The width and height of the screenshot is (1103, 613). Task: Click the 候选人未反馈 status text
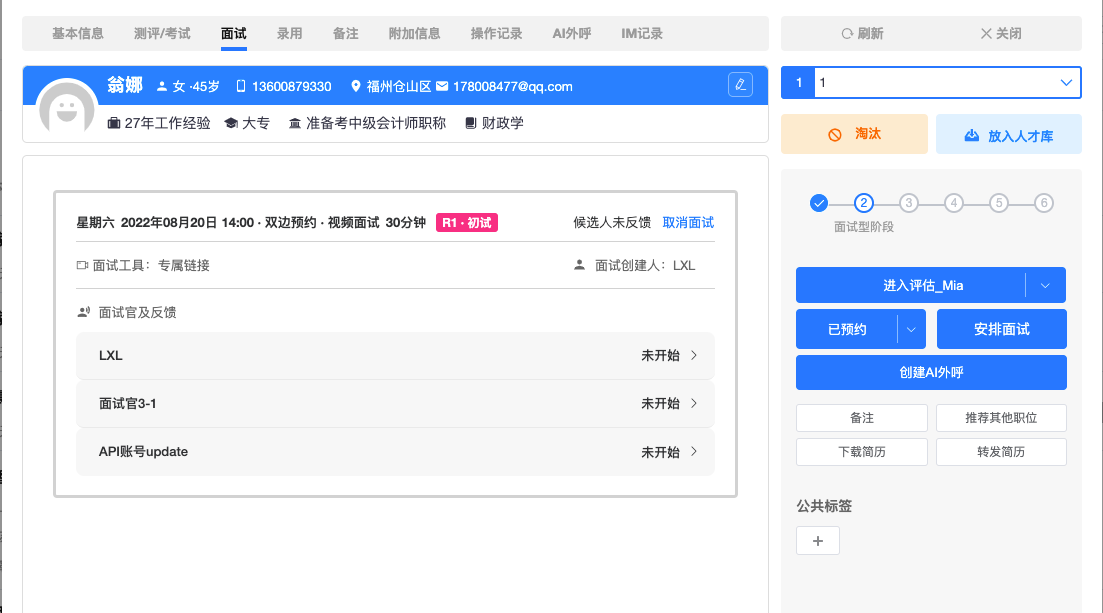612,222
